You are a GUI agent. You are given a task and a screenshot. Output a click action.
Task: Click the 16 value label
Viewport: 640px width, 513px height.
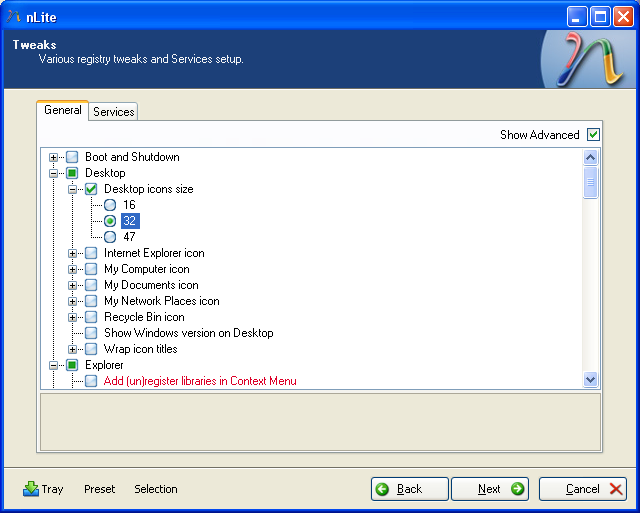pyautogui.click(x=129, y=205)
